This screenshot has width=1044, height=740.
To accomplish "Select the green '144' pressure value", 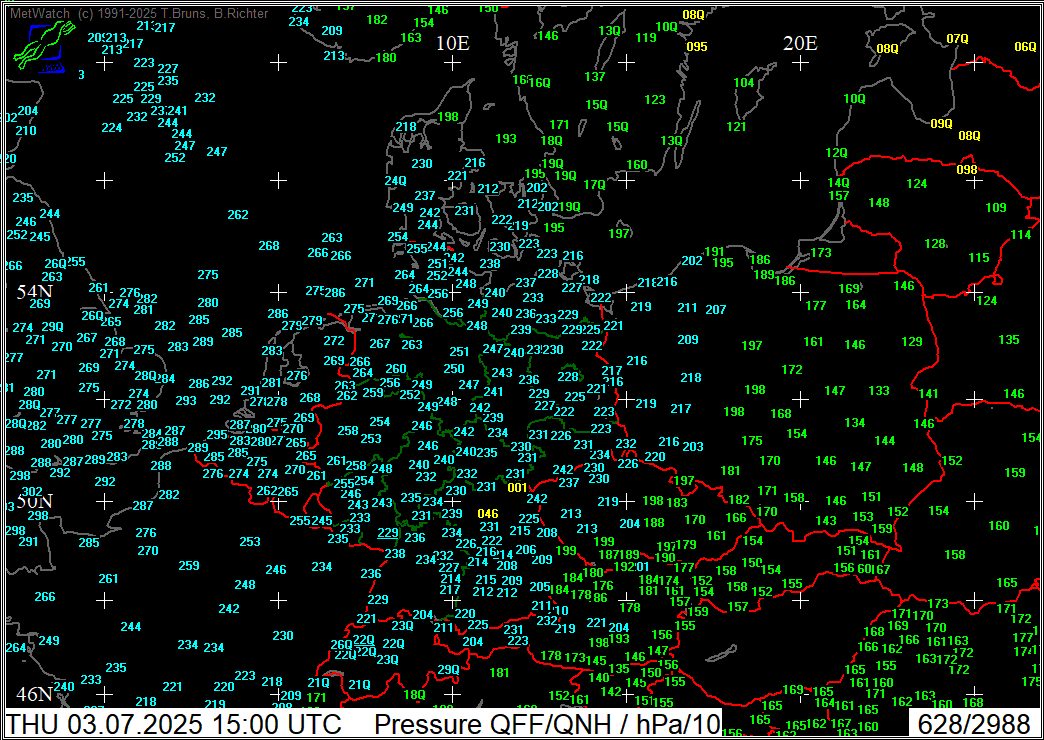I will pos(885,440).
